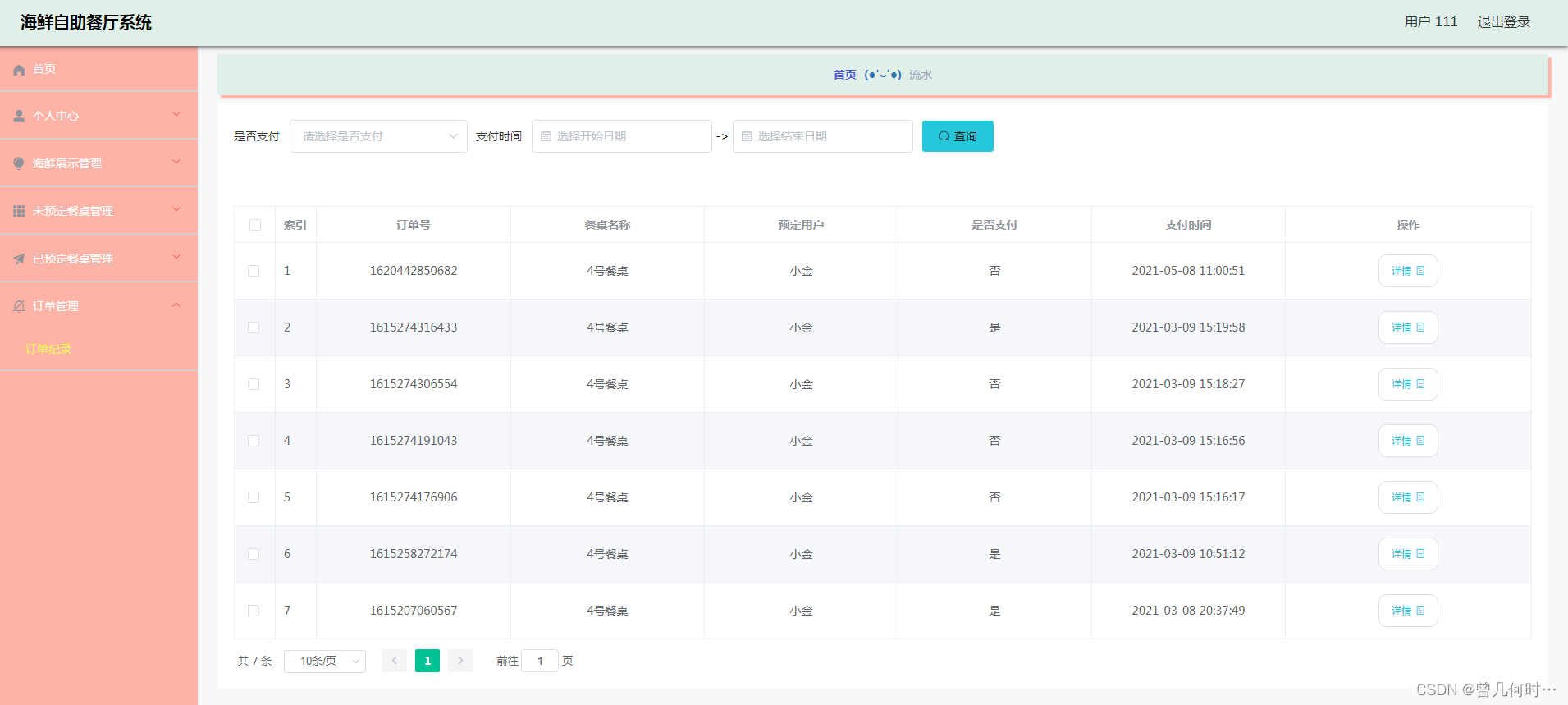
Task: Click the go-to page number input
Action: pos(540,661)
